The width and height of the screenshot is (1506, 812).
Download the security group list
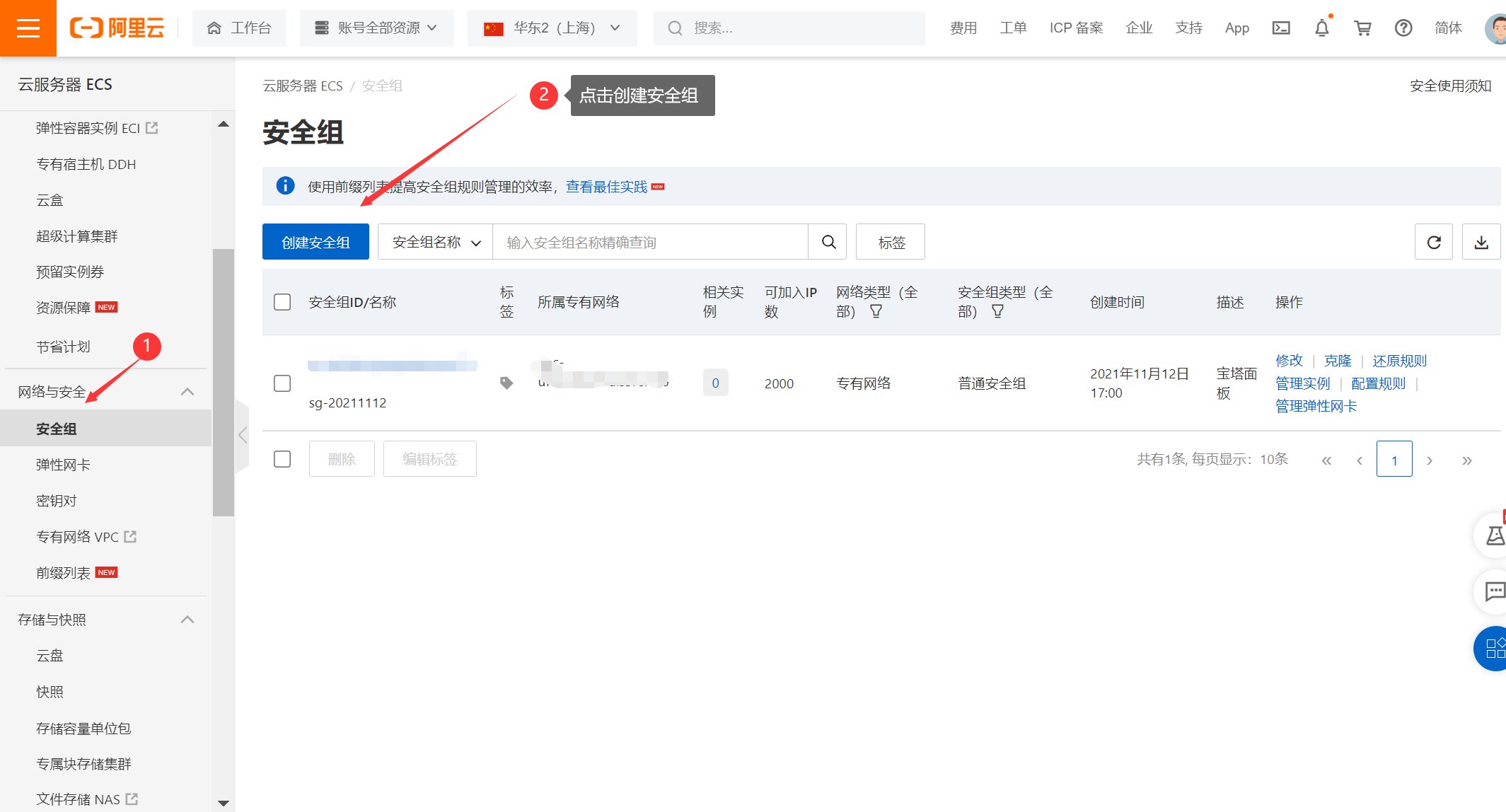tap(1481, 241)
